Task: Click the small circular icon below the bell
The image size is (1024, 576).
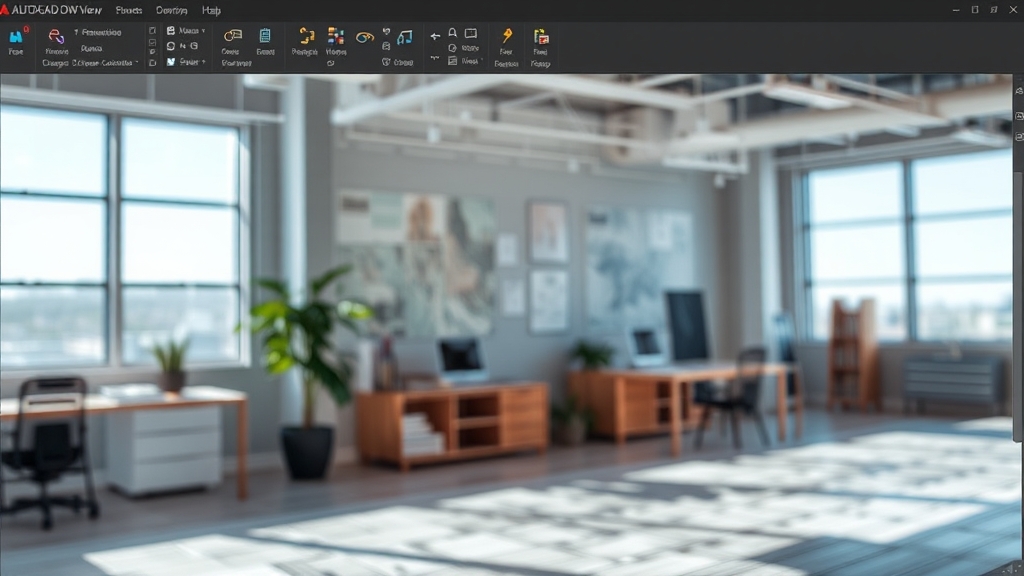Action: coord(453,48)
